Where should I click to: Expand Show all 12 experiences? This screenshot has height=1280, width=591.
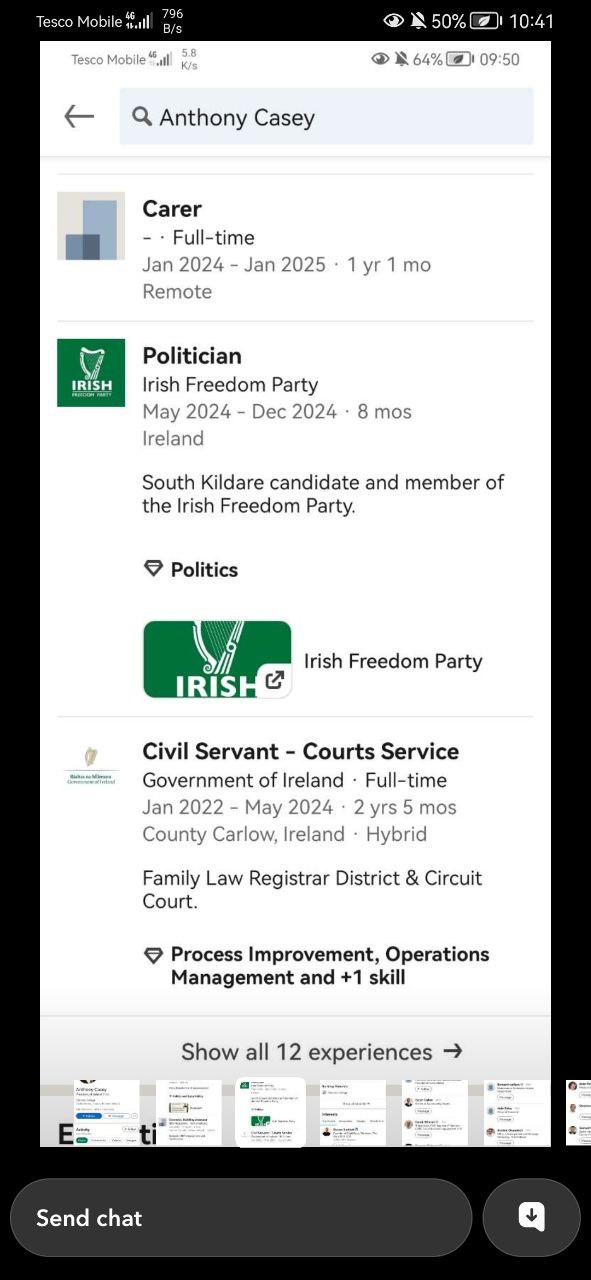coord(295,1051)
